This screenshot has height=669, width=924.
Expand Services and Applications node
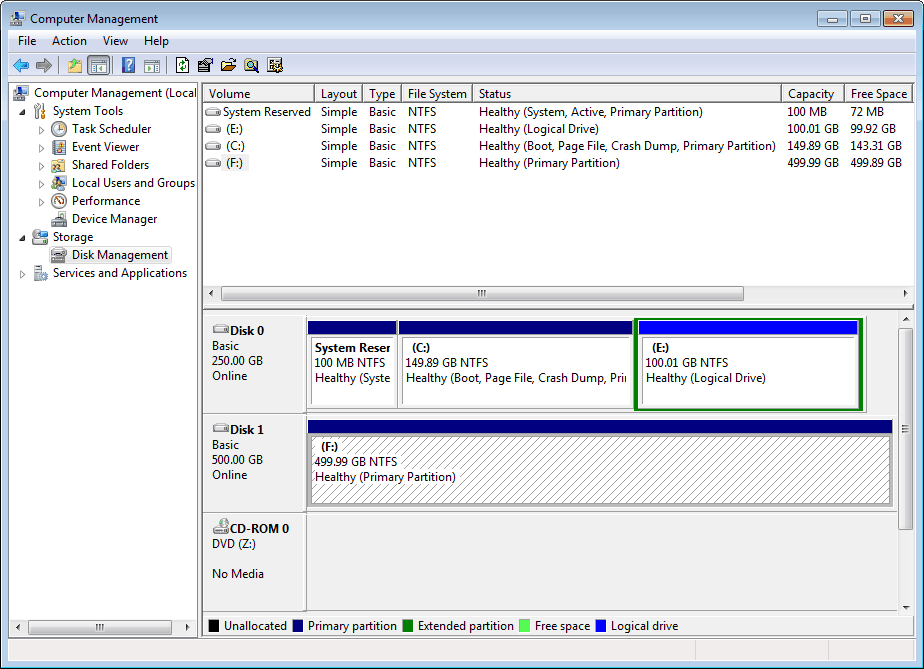pyautogui.click(x=22, y=274)
